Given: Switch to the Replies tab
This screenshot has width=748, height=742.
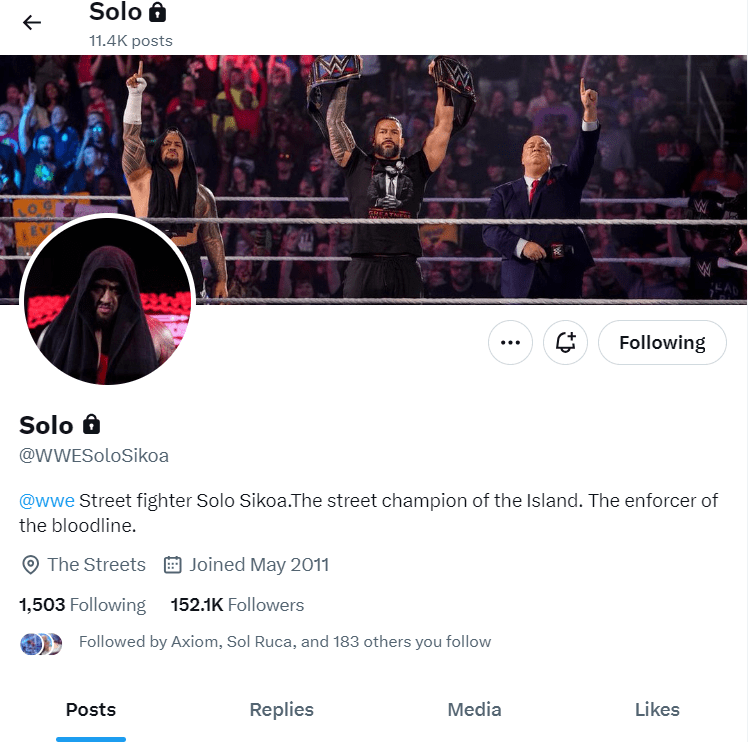Looking at the screenshot, I should tap(281, 710).
